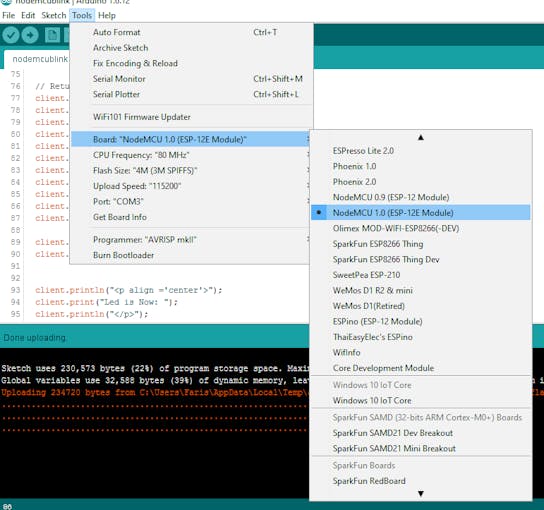Click the scroll-down triangle in boards list
Screen dimensions: 544x510
[x=420, y=493]
